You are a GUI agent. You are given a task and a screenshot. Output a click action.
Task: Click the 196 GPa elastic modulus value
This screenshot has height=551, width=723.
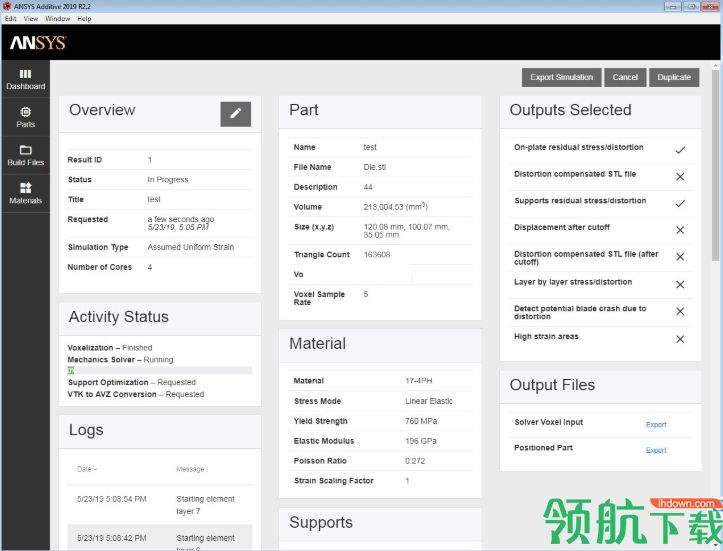coord(421,441)
